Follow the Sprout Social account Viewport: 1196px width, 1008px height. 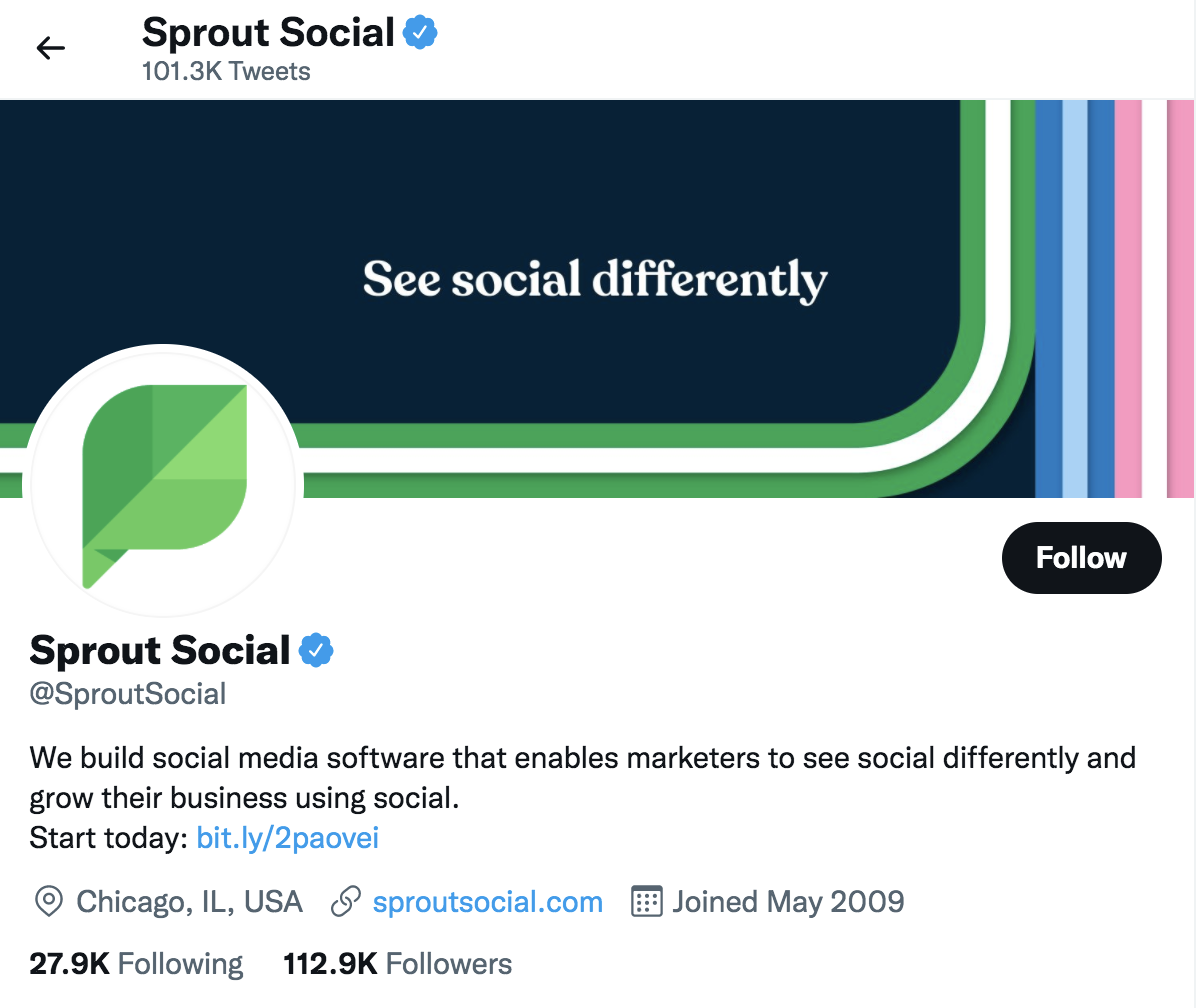1081,558
